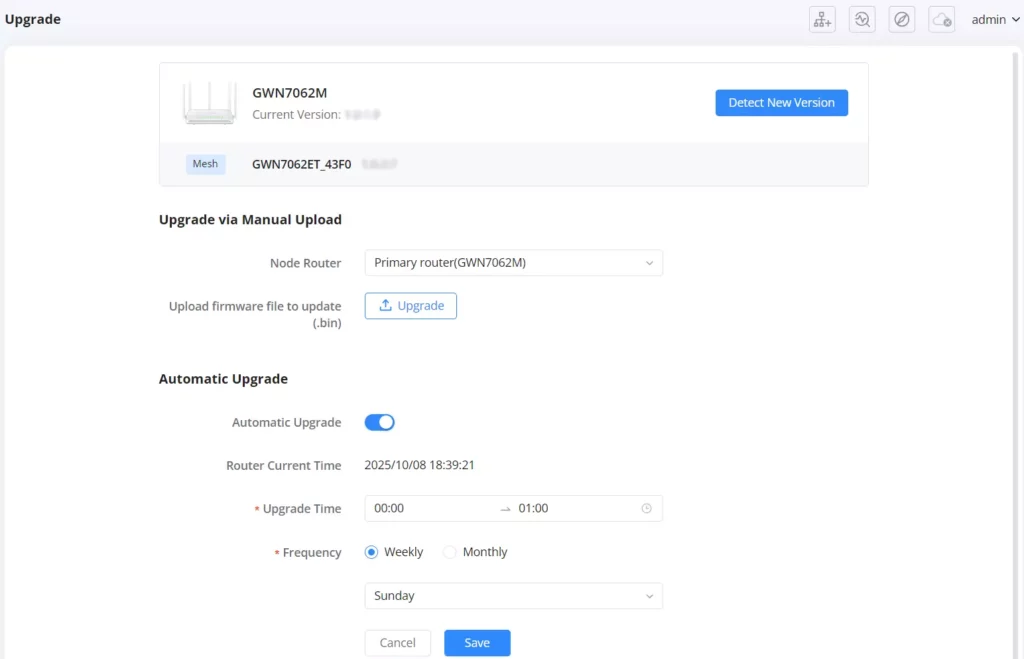Screen dimensions: 1024x659
Task: Click the compass setup wizard icon
Action: tap(902, 20)
